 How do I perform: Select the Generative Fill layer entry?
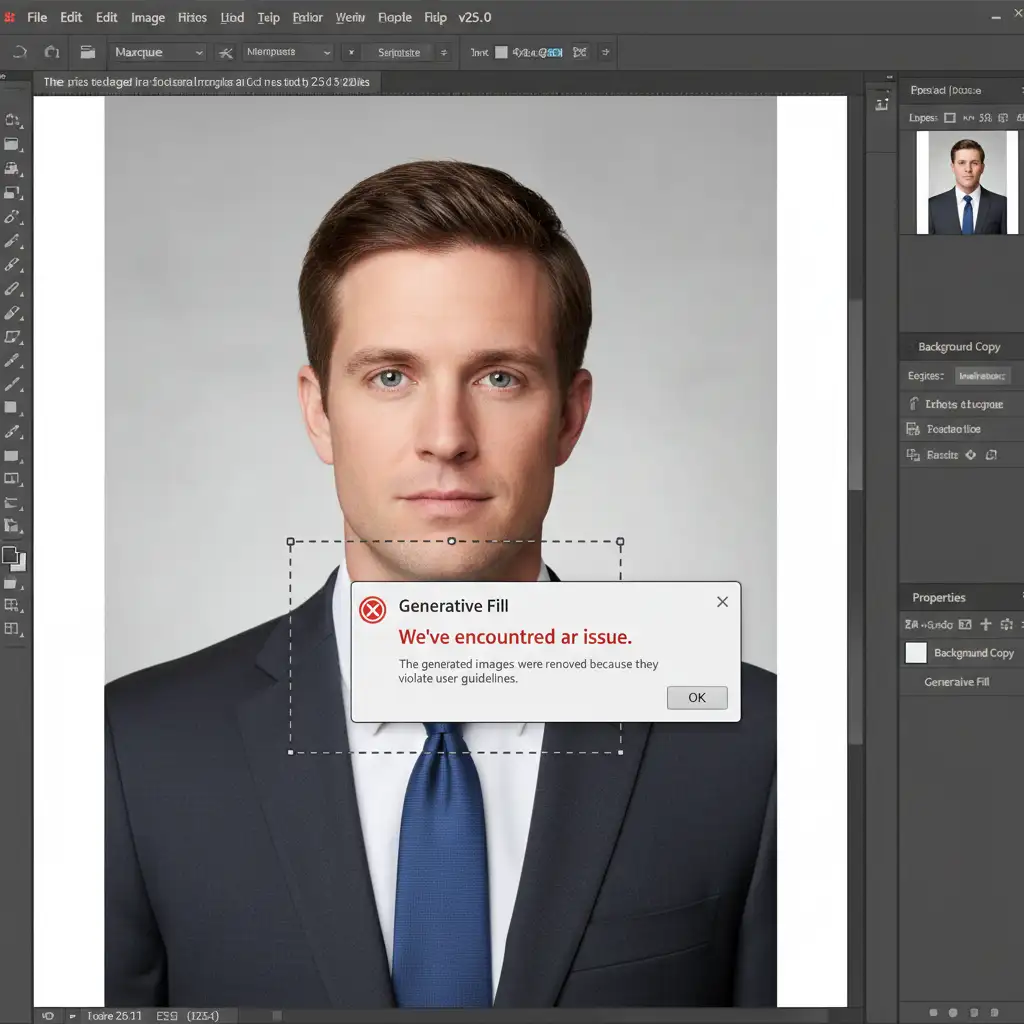tap(956, 682)
